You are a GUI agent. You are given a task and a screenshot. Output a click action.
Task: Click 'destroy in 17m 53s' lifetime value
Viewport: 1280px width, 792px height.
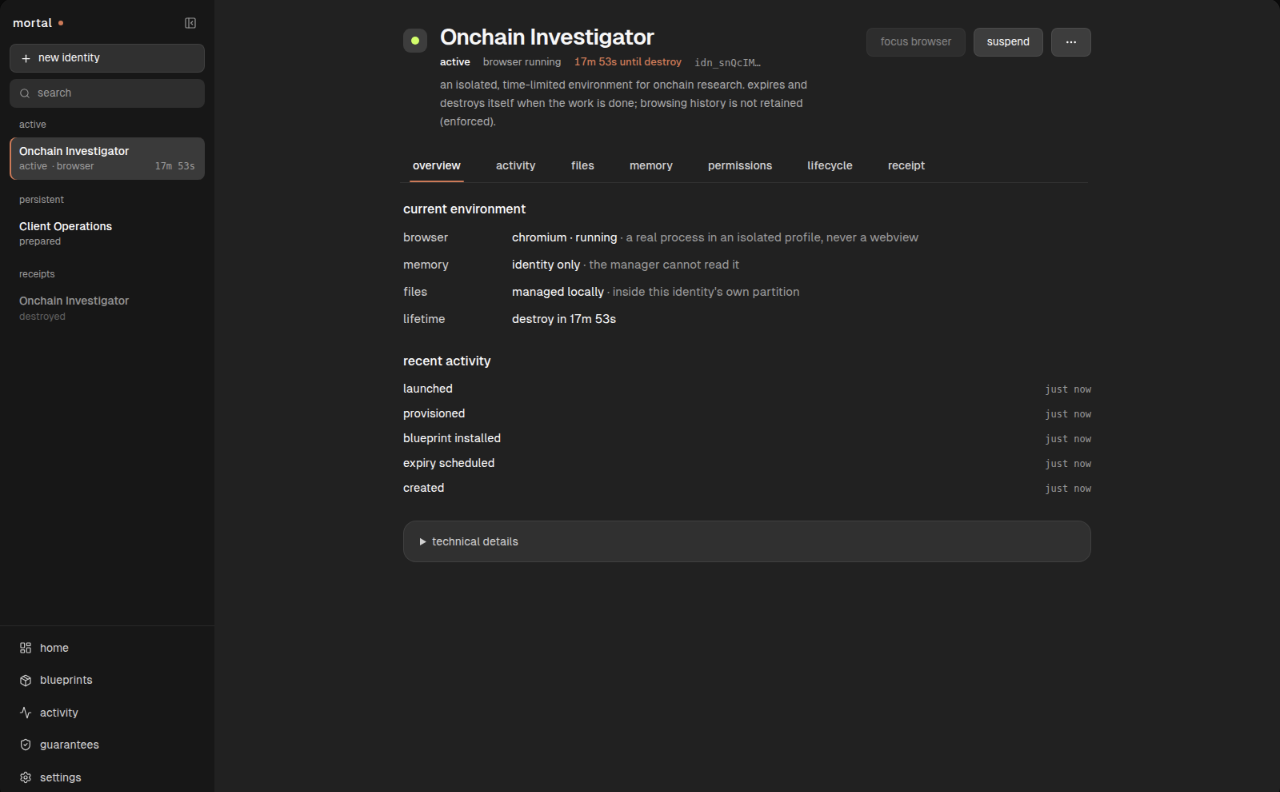coord(564,319)
